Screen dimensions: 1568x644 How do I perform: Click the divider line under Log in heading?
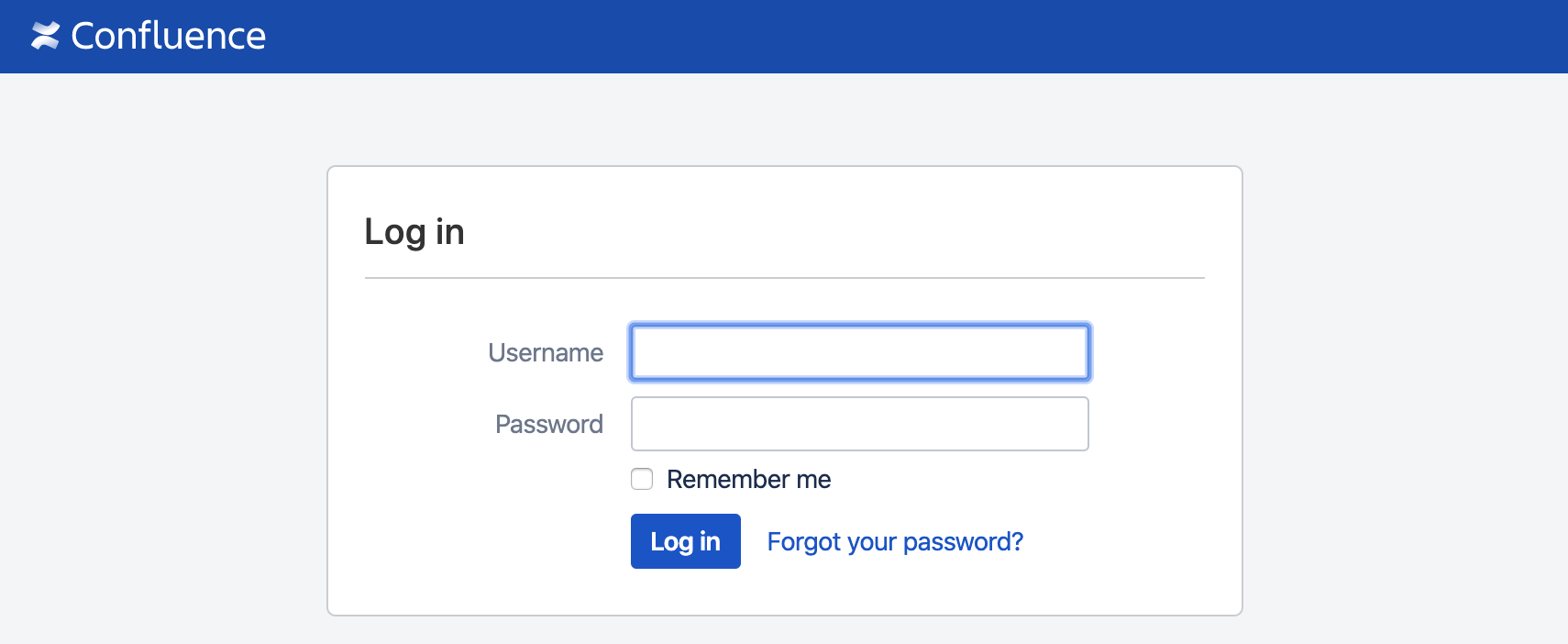click(784, 278)
